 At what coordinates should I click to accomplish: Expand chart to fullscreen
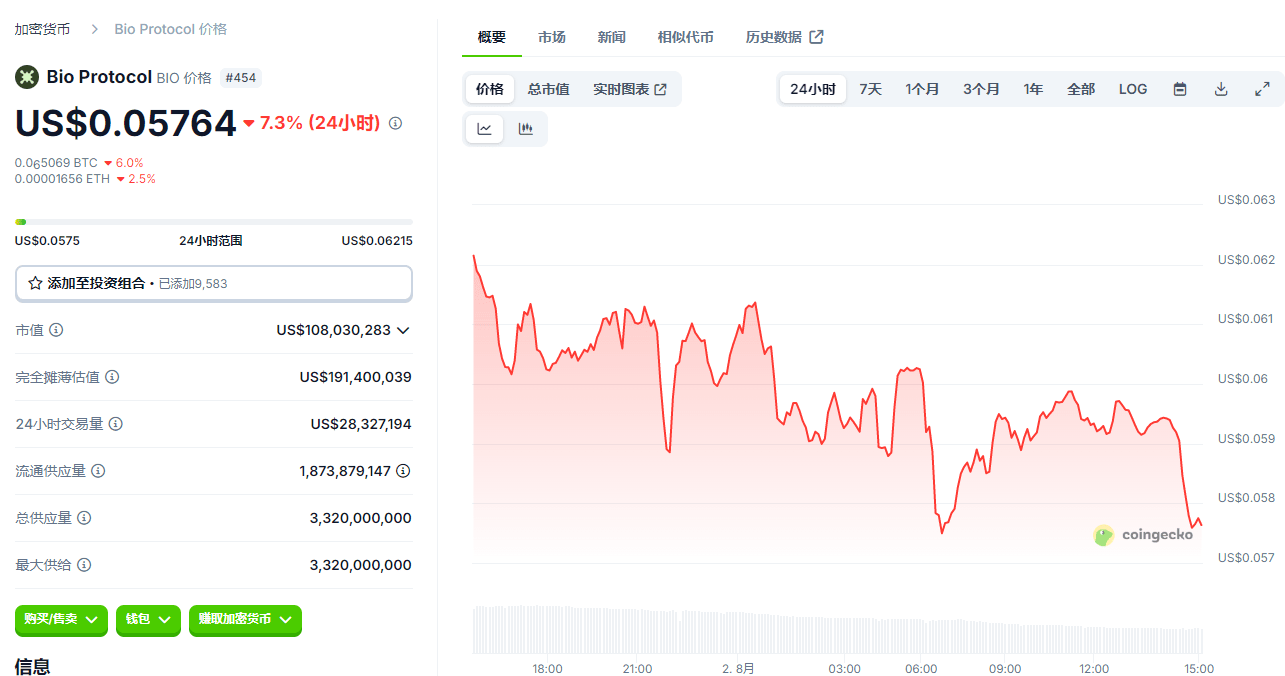[x=1262, y=89]
